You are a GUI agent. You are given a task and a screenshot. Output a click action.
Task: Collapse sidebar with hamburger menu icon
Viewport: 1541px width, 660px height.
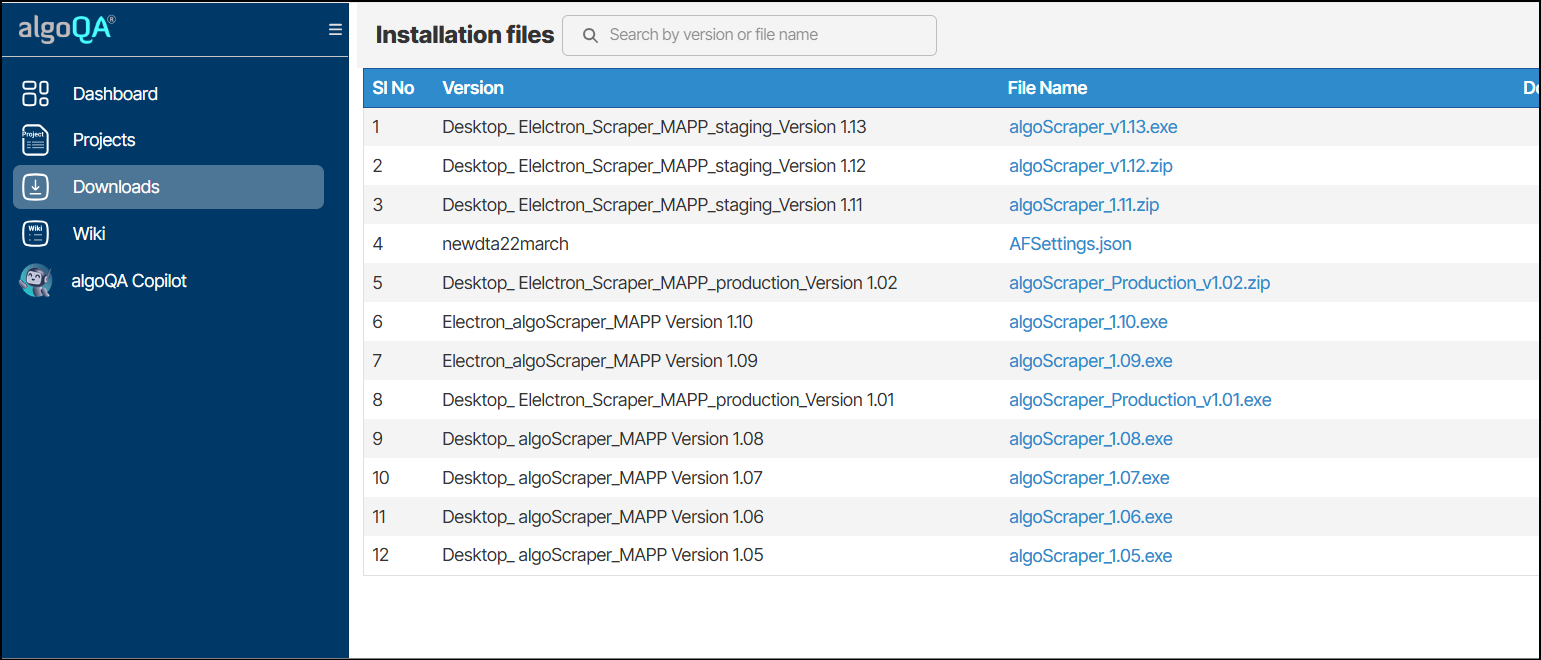335,30
